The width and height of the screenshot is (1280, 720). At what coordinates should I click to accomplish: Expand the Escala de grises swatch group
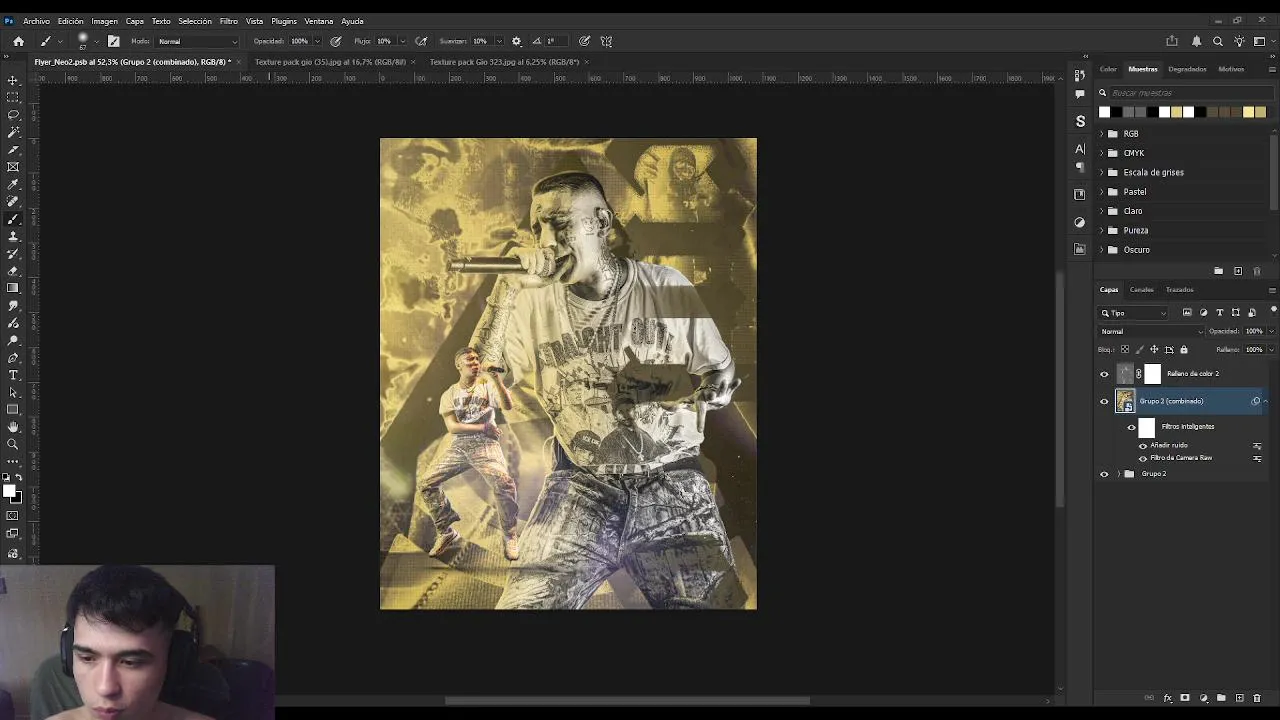(x=1102, y=172)
